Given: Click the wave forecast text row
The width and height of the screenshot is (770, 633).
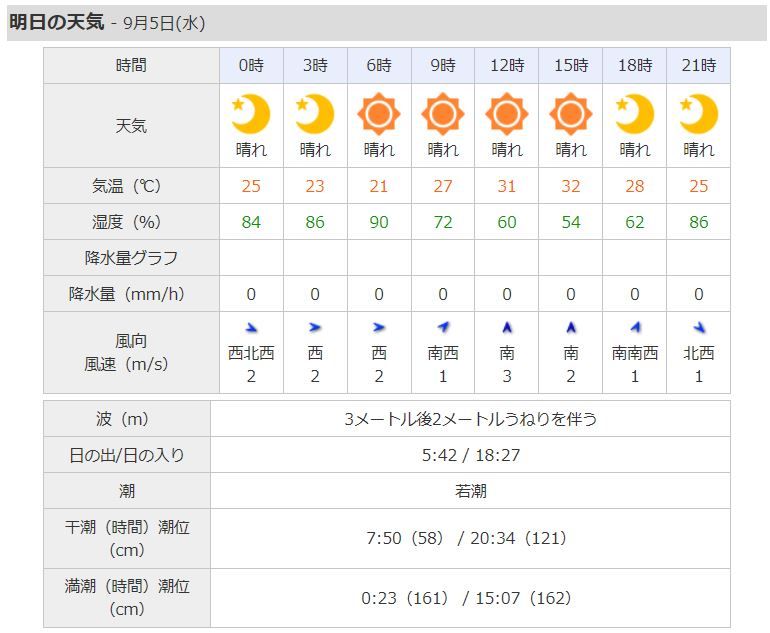Looking at the screenshot, I should click(470, 419).
